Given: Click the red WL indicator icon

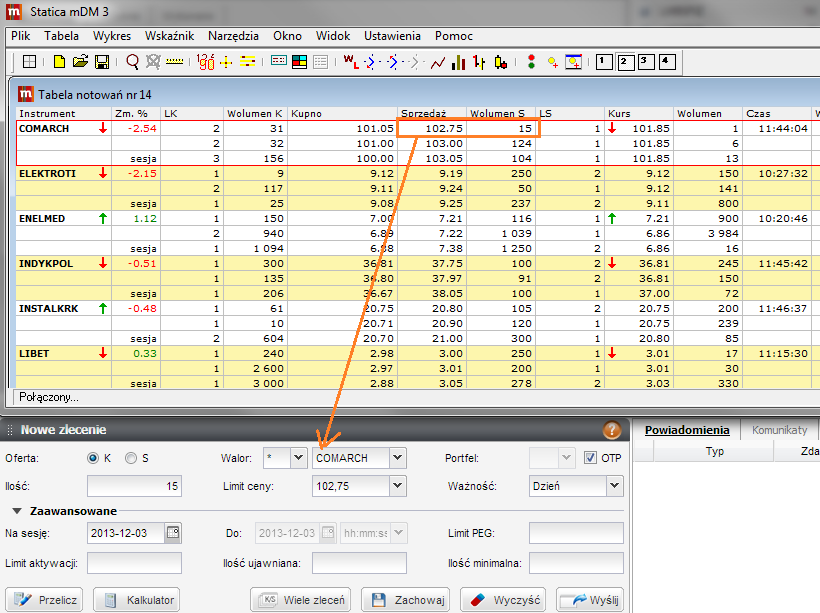Looking at the screenshot, I should pos(351,62).
